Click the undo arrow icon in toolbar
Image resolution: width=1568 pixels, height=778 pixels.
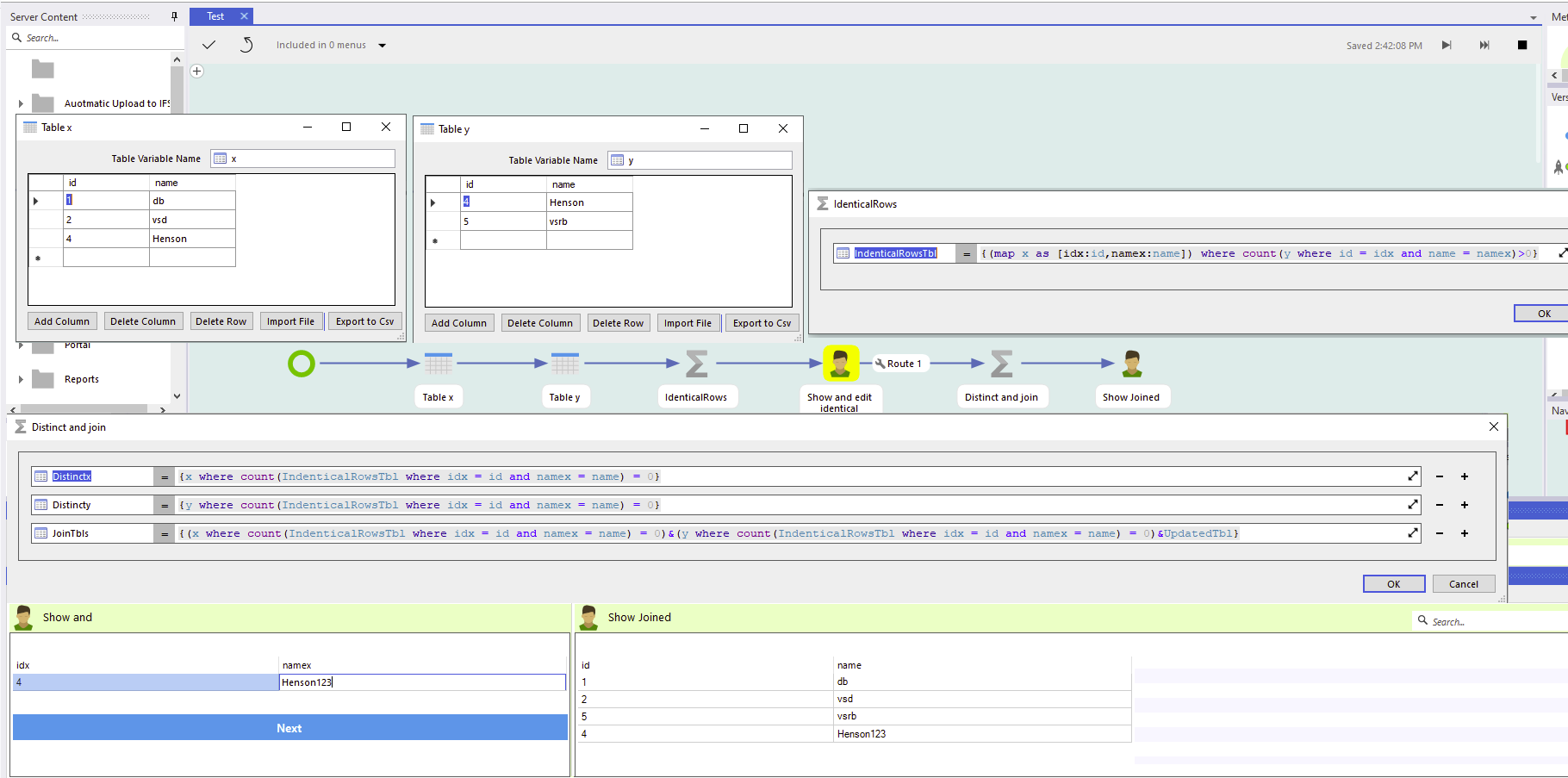click(246, 45)
